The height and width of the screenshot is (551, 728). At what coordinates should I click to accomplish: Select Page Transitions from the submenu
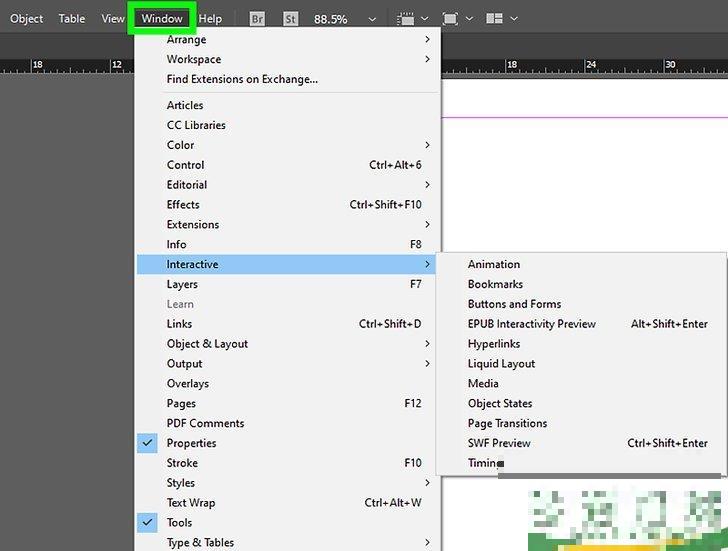pos(507,423)
